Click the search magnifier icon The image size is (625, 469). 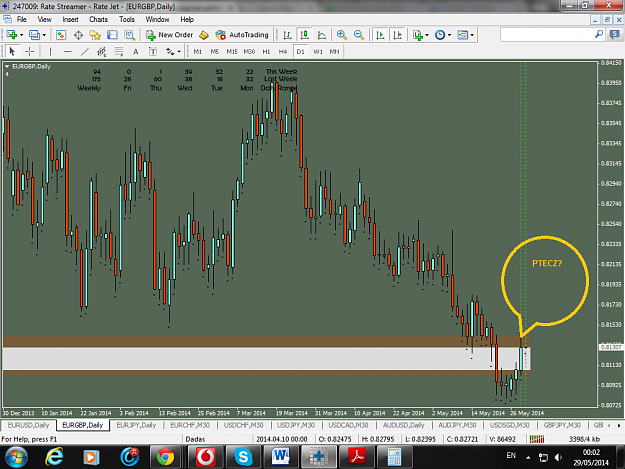tap(599, 35)
